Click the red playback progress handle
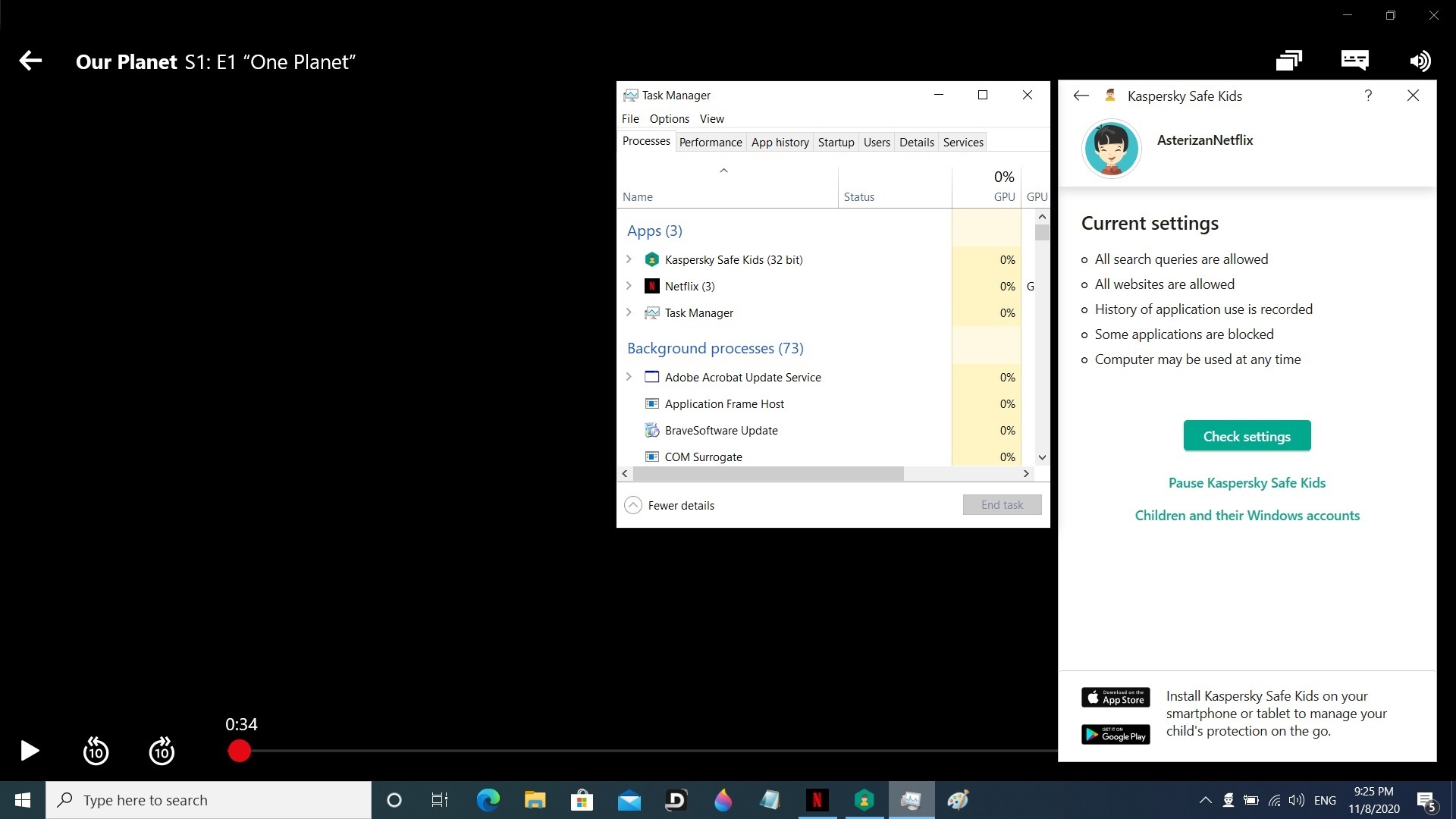The height and width of the screenshot is (819, 1456). tap(240, 751)
